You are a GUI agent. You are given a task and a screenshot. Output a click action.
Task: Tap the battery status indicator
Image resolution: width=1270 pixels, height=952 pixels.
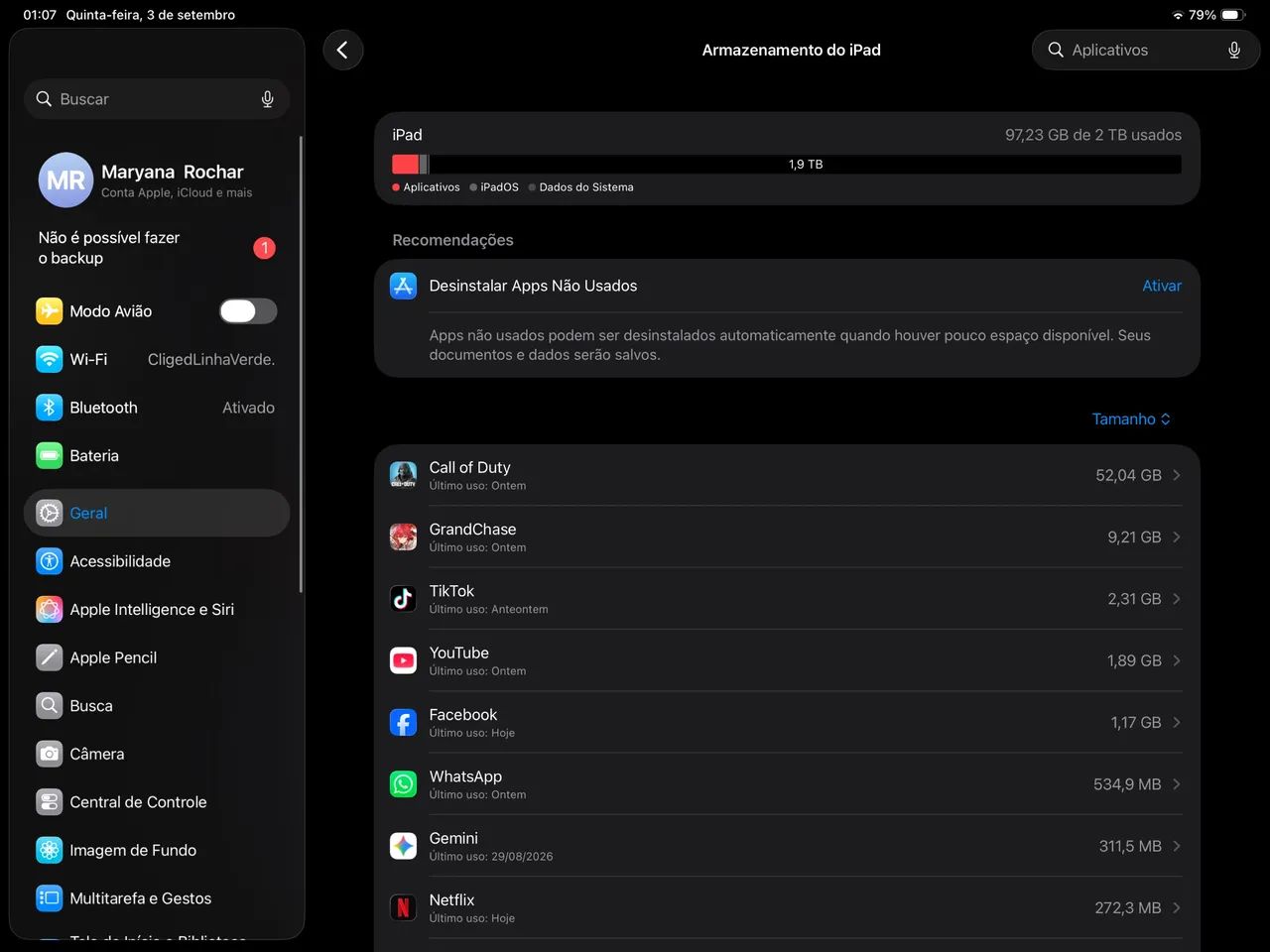1232,15
